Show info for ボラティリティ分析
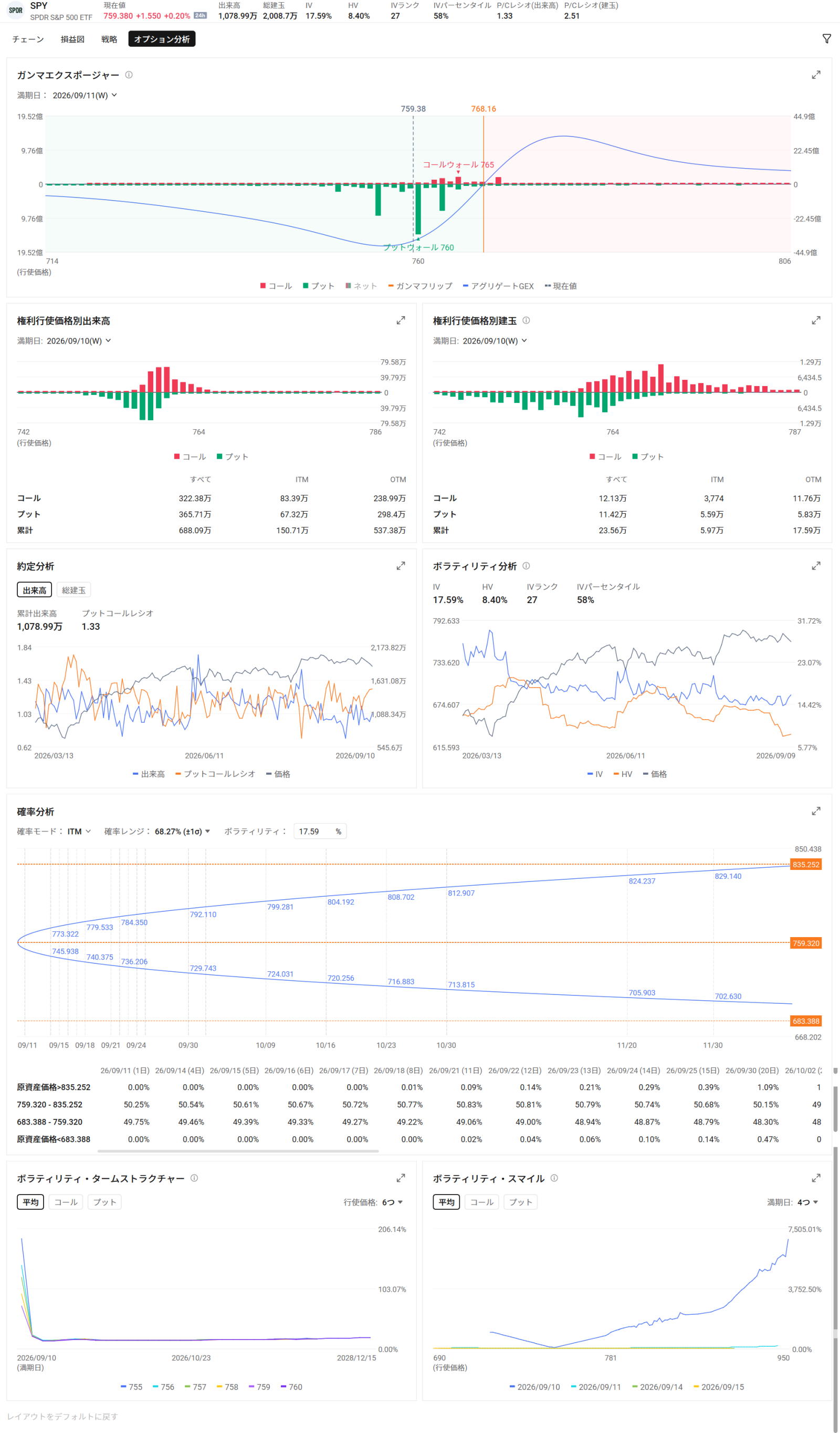The height and width of the screenshot is (1433, 840). pyautogui.click(x=526, y=566)
